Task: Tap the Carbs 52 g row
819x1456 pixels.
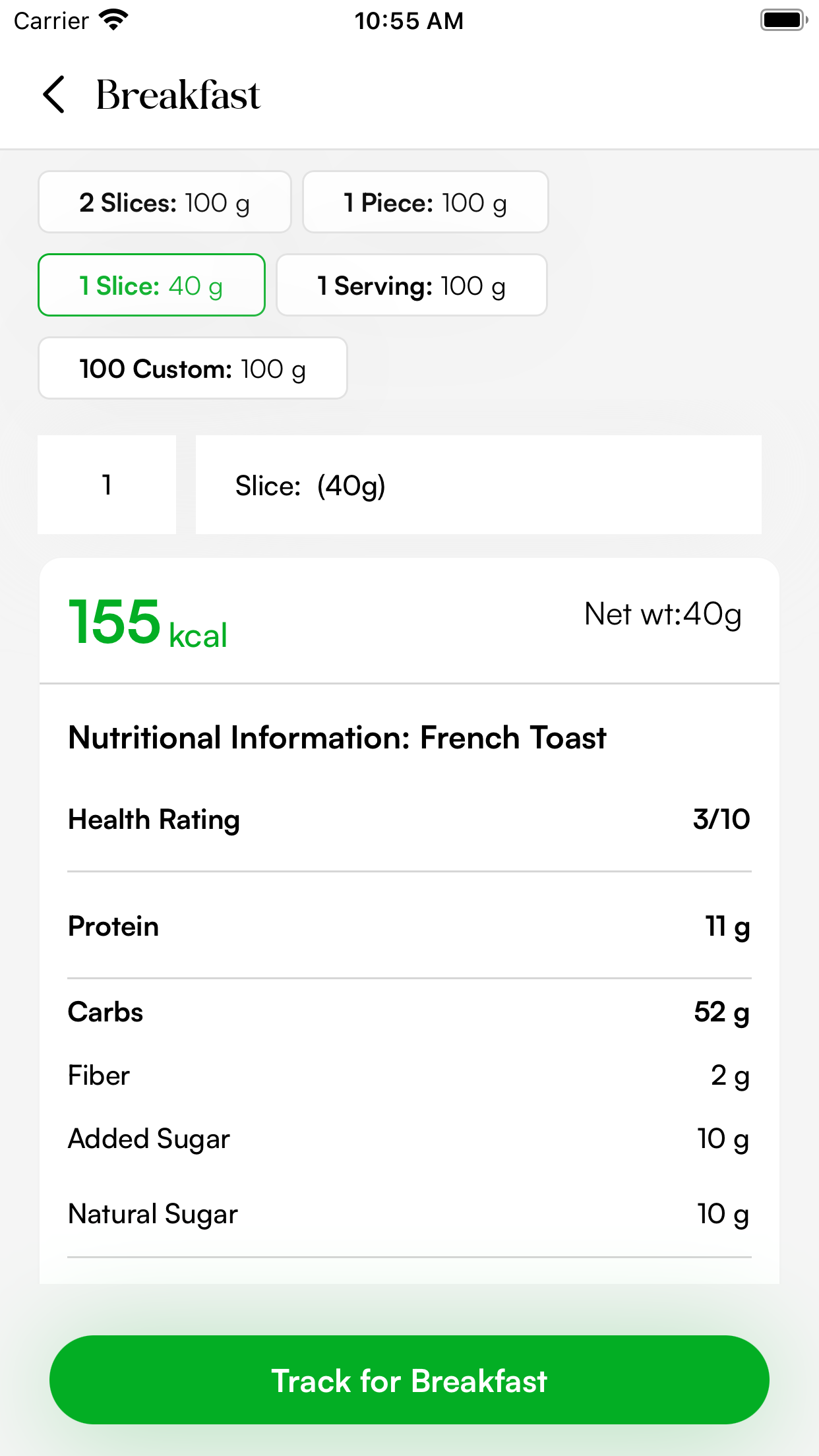Action: [409, 1012]
